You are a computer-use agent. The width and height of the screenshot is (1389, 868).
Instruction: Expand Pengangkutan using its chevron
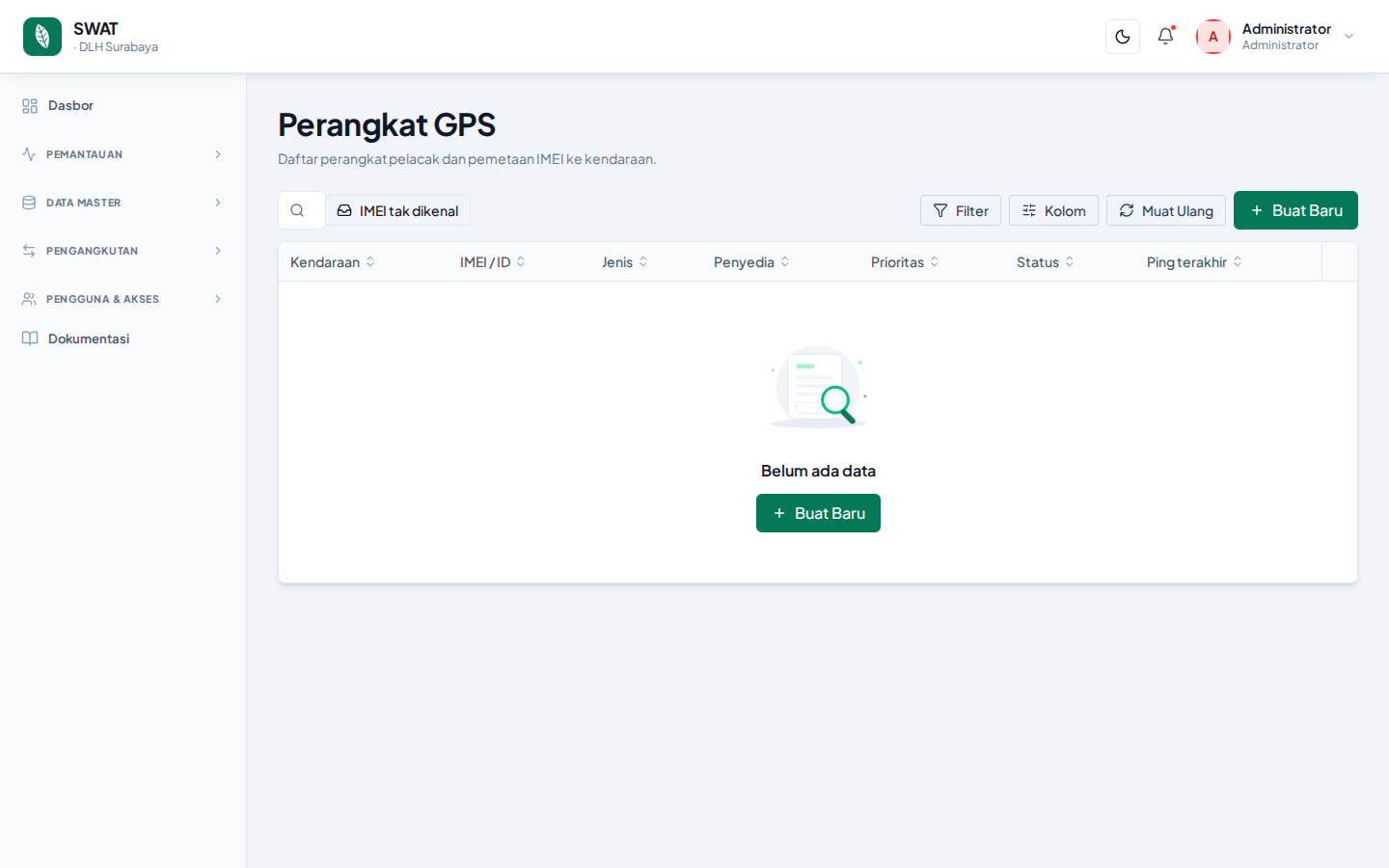click(x=218, y=251)
